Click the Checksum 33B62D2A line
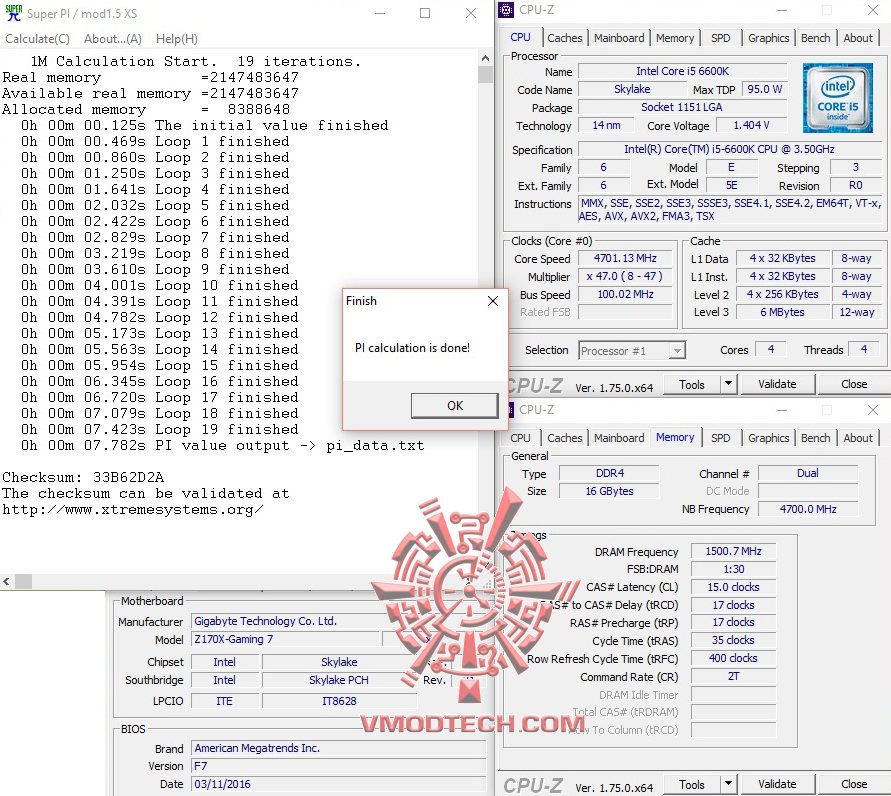Screen dimensions: 891x796 point(83,477)
